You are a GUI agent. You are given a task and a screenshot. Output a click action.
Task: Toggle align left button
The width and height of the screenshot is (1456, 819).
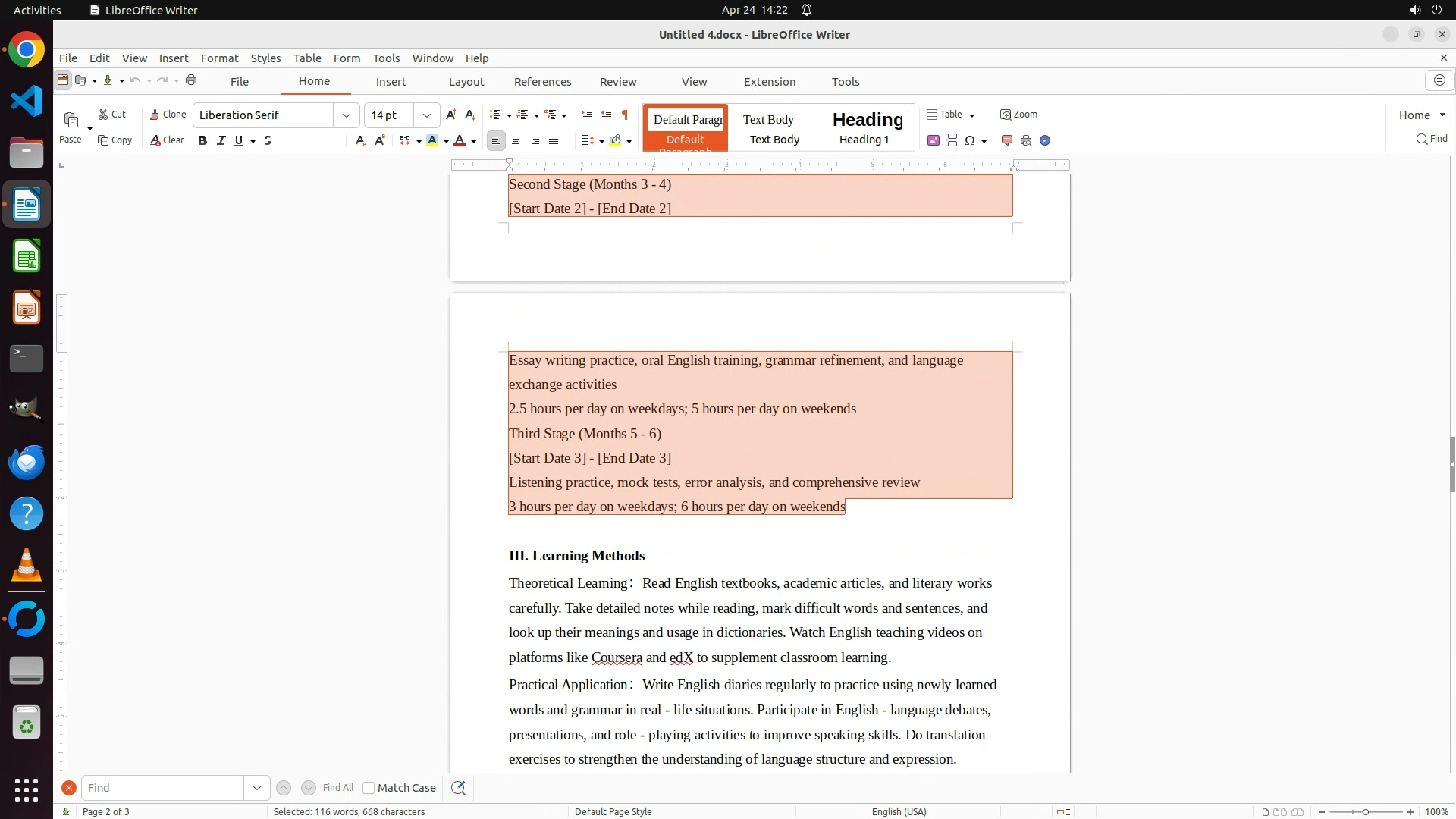[x=496, y=140]
